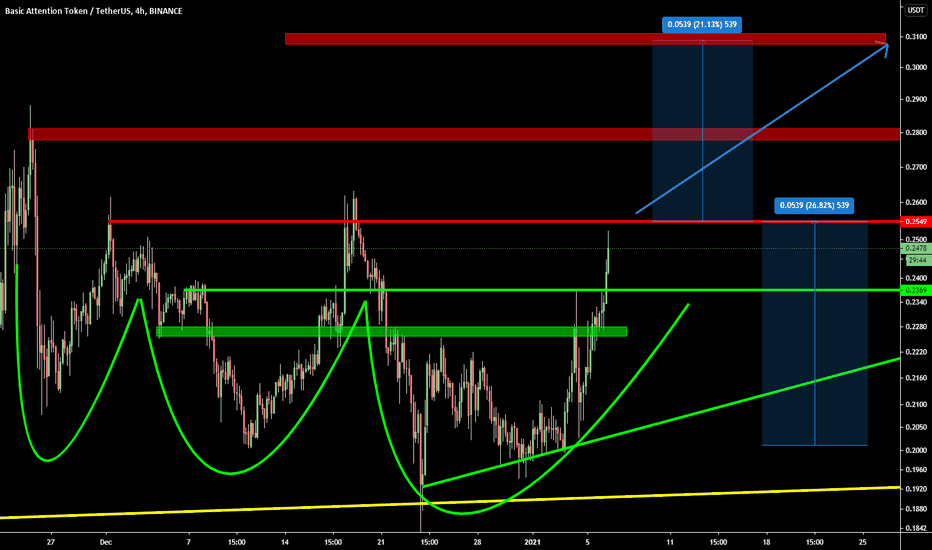Click the 29:44 candle countdown label
The height and width of the screenshot is (550, 932).
[x=917, y=260]
